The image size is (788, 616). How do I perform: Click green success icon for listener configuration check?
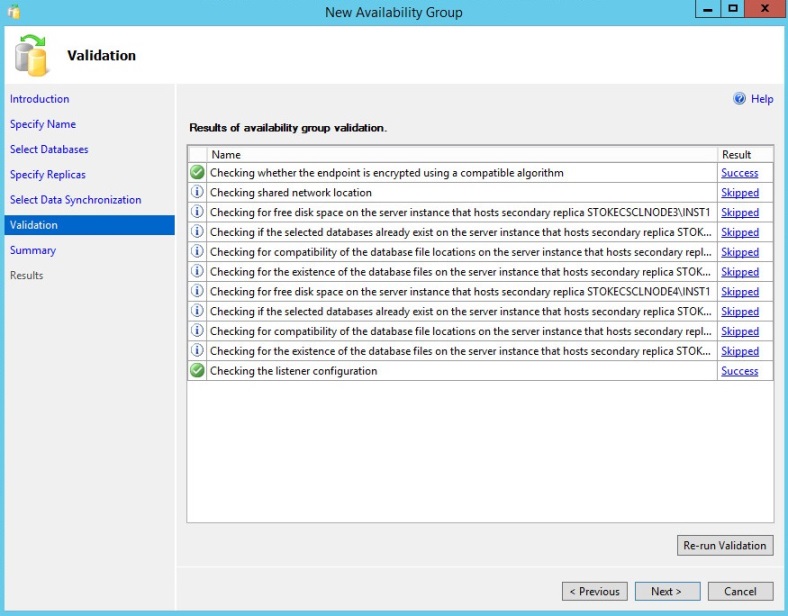click(197, 371)
